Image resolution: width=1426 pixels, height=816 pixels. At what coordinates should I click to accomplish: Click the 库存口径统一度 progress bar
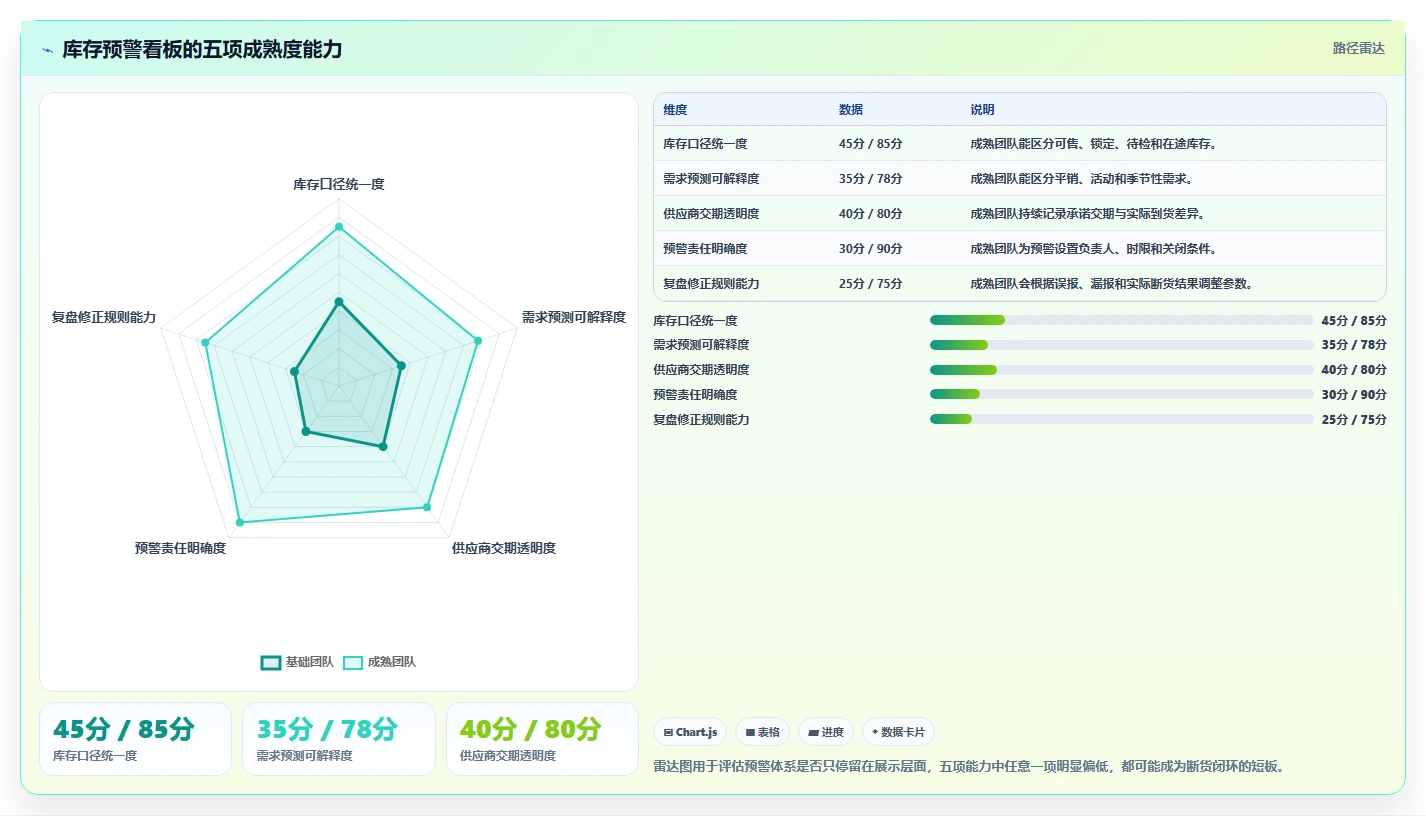pos(1121,320)
